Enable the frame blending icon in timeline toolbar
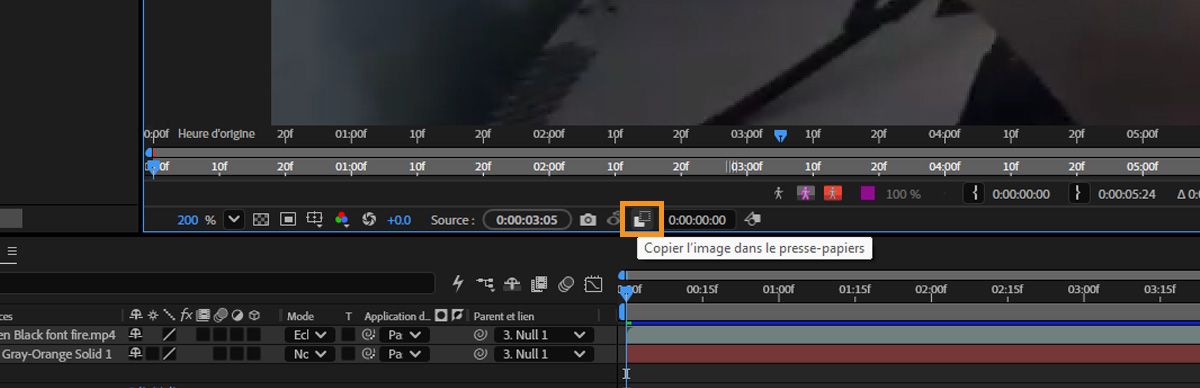The image size is (1200, 388). tap(540, 284)
